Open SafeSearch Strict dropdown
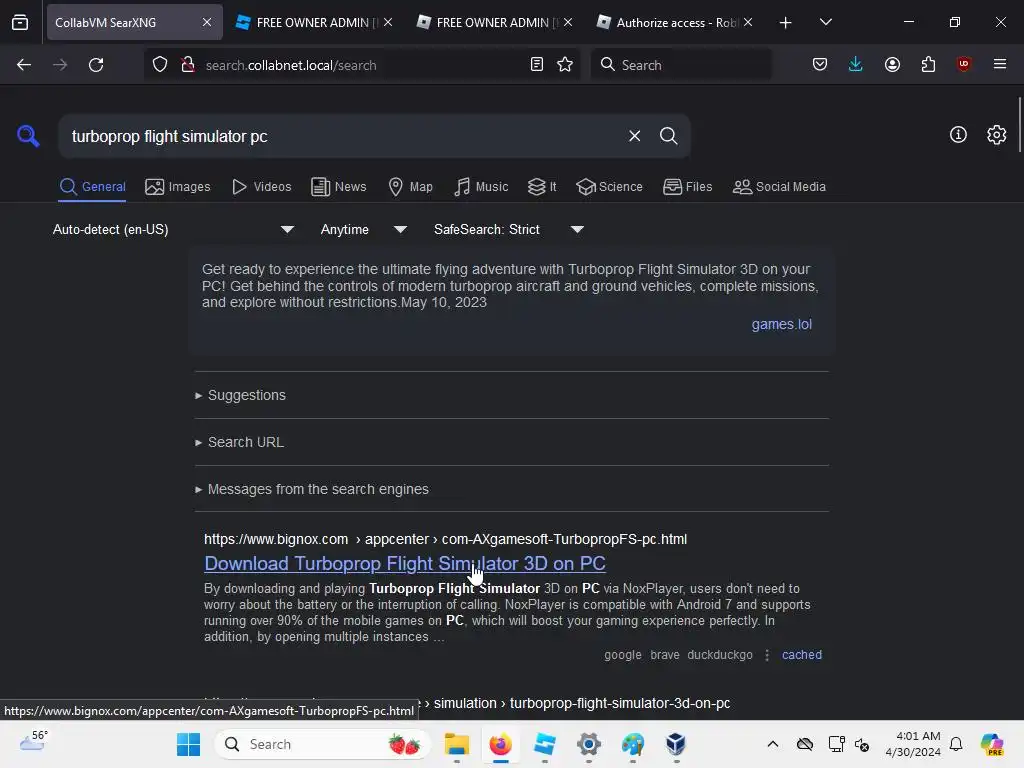 coord(509,229)
